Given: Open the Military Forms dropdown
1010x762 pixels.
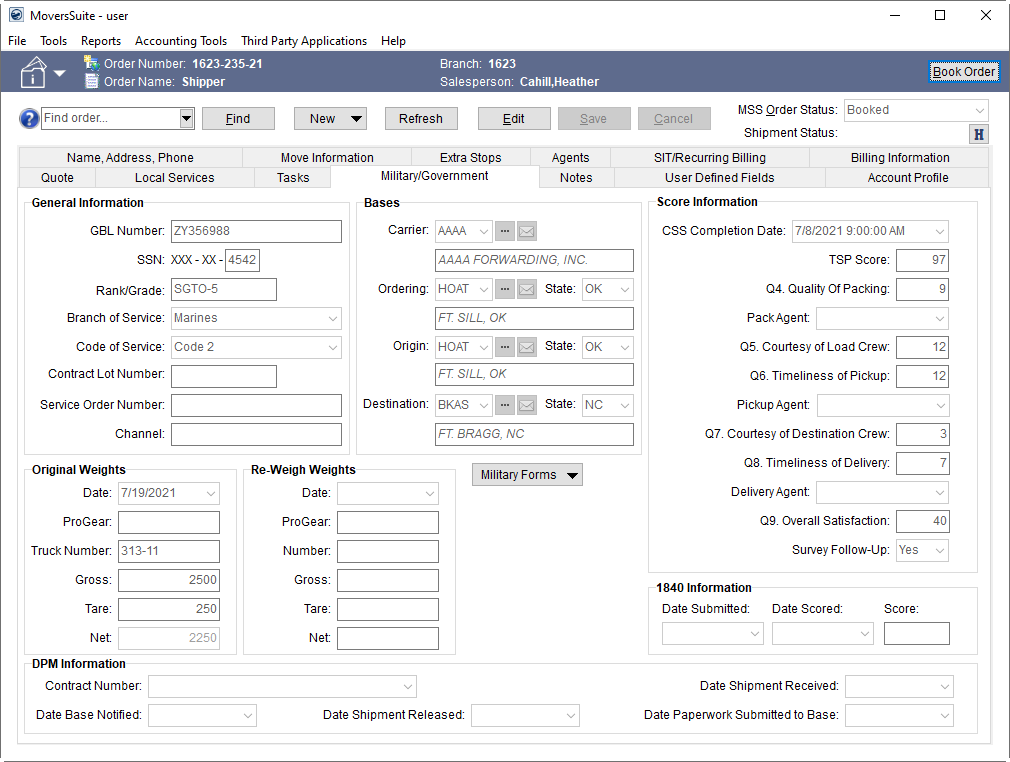Looking at the screenshot, I should point(527,475).
